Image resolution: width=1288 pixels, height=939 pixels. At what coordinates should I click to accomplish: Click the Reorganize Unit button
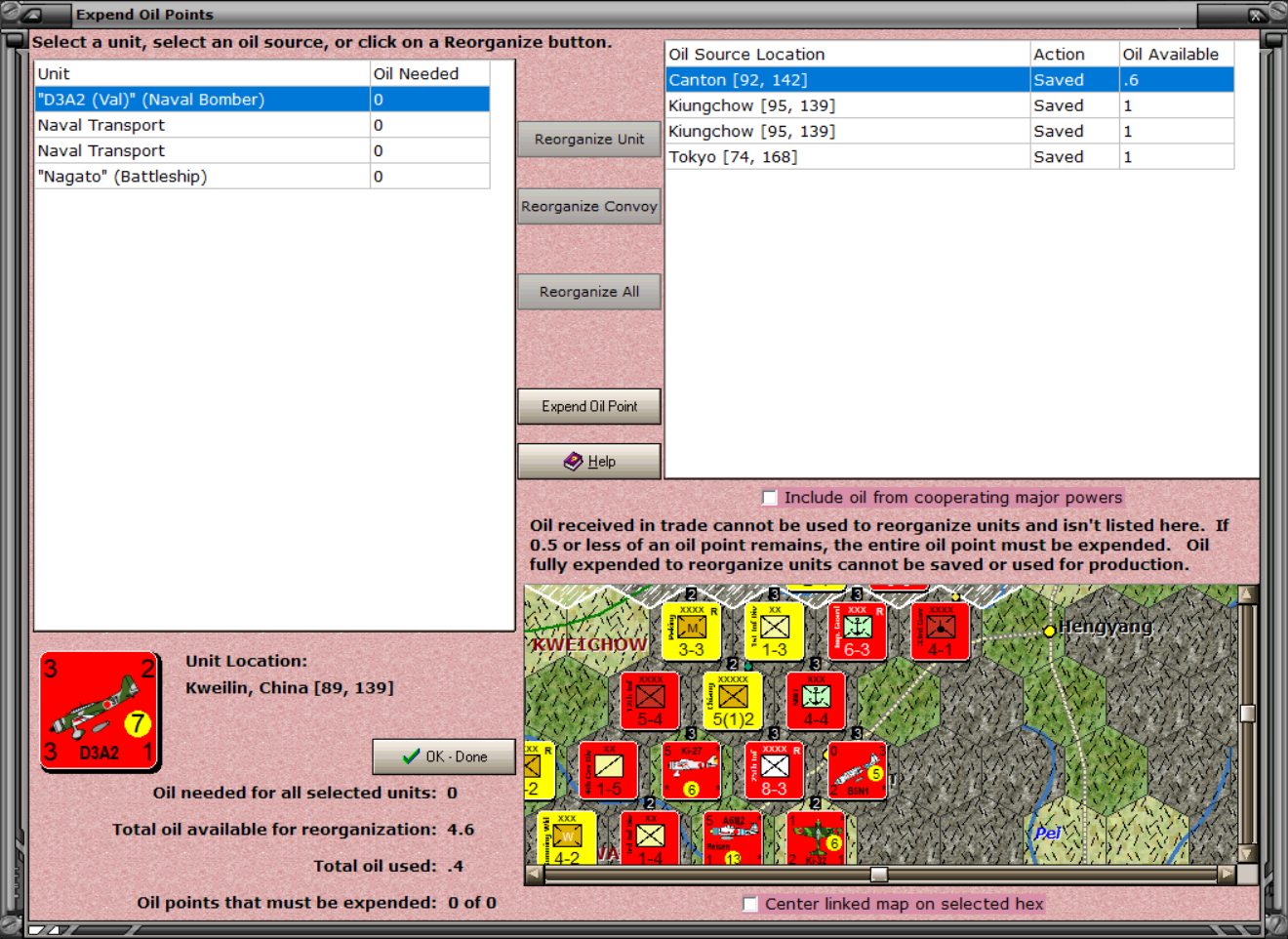pyautogui.click(x=589, y=140)
